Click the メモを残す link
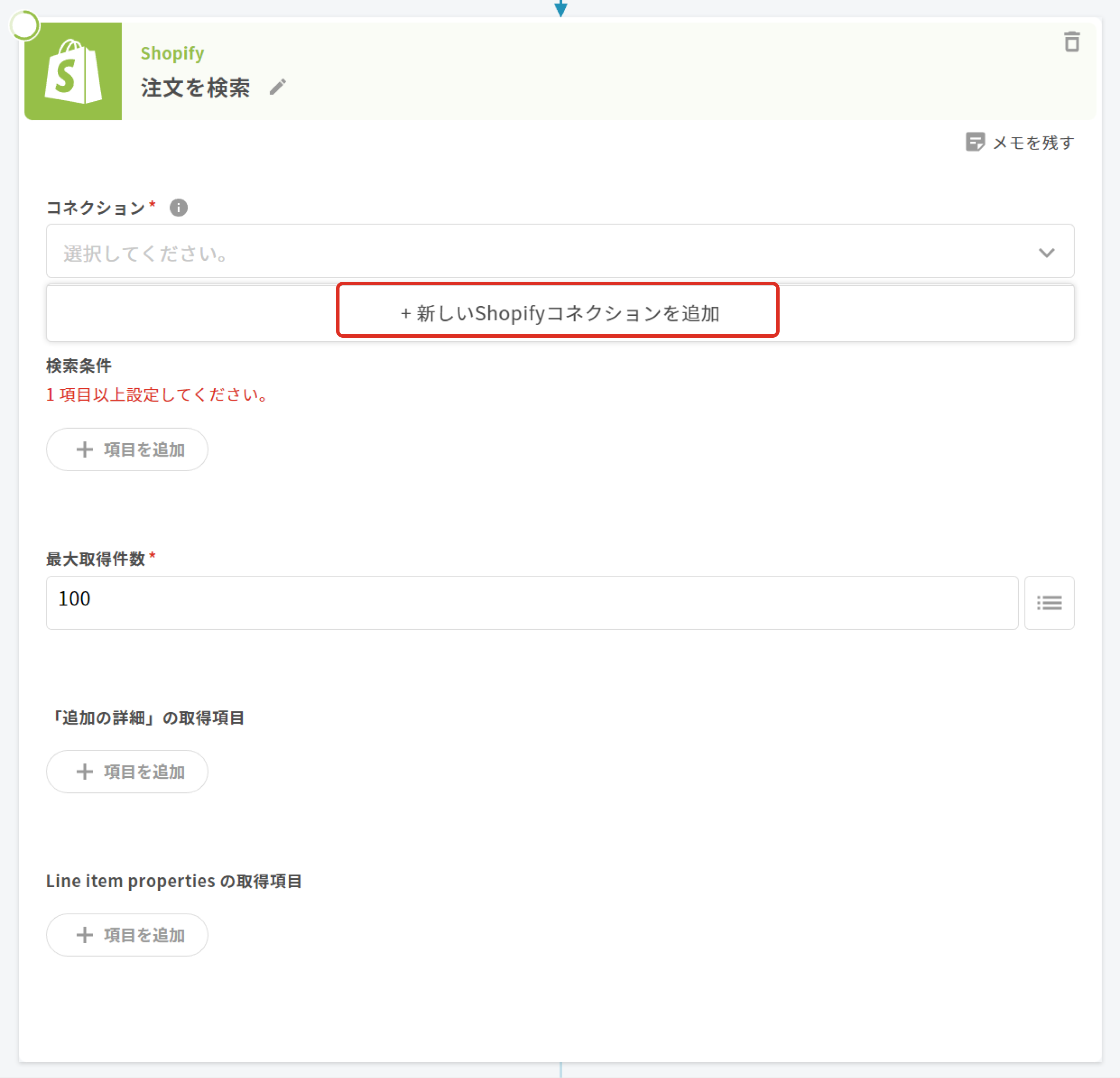Image resolution: width=1120 pixels, height=1078 pixels. 1033,142
